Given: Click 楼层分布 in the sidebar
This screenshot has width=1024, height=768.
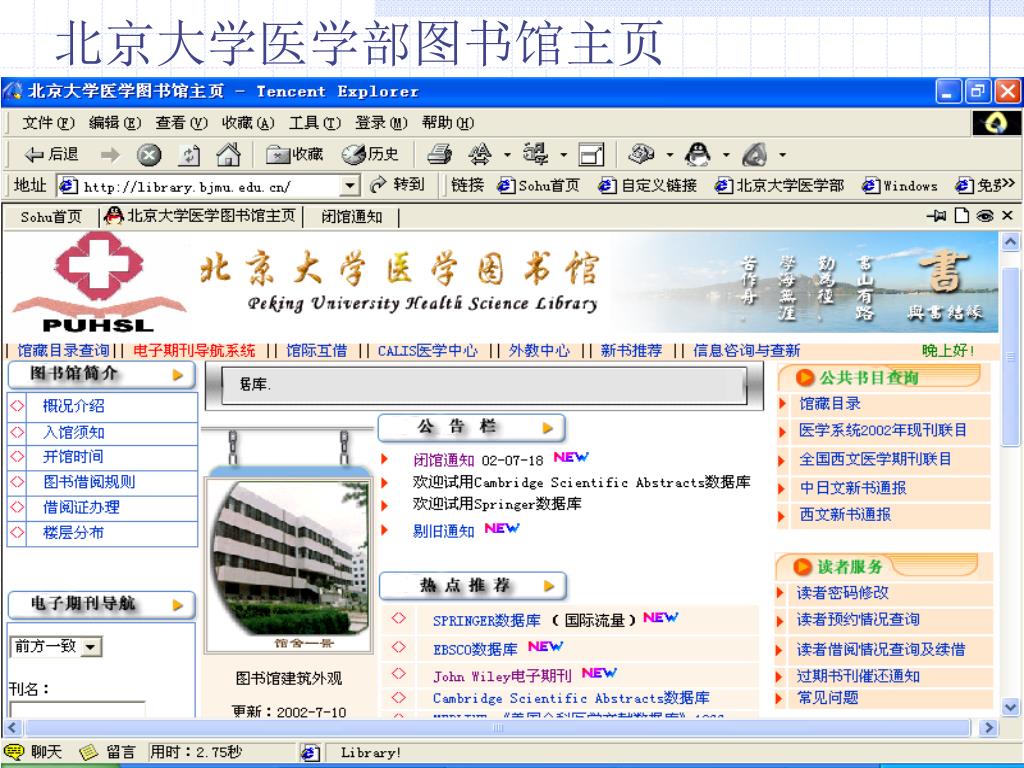Looking at the screenshot, I should coord(72,532).
